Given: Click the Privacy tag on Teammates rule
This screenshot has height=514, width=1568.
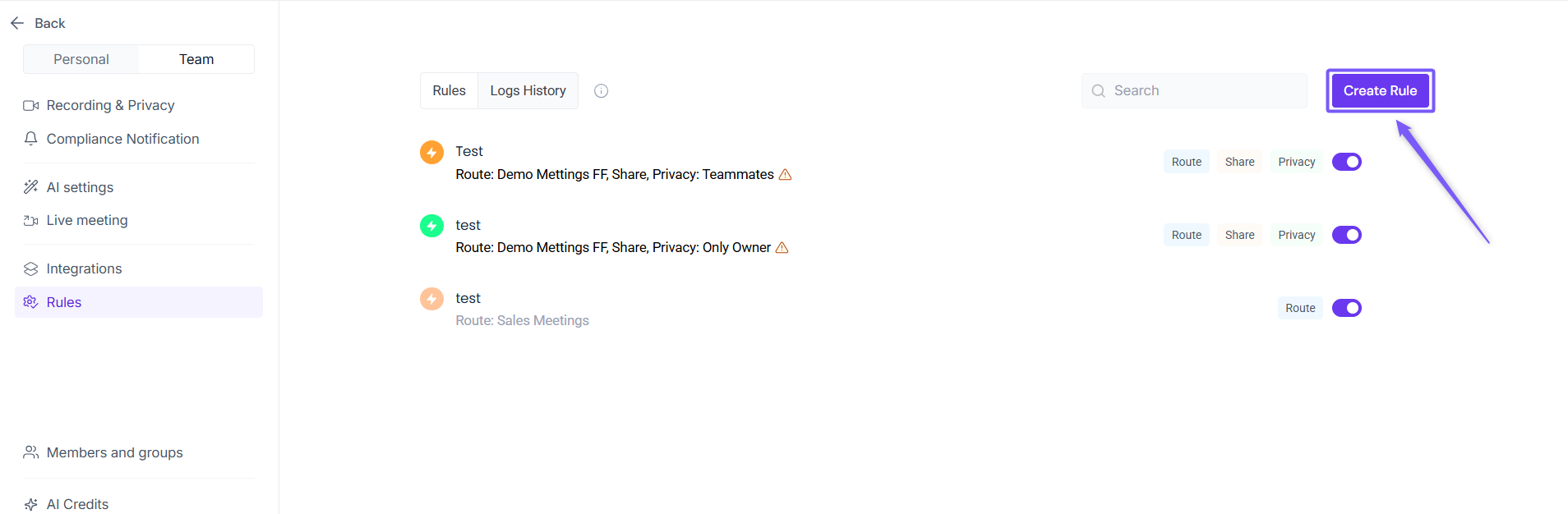Looking at the screenshot, I should (1296, 162).
